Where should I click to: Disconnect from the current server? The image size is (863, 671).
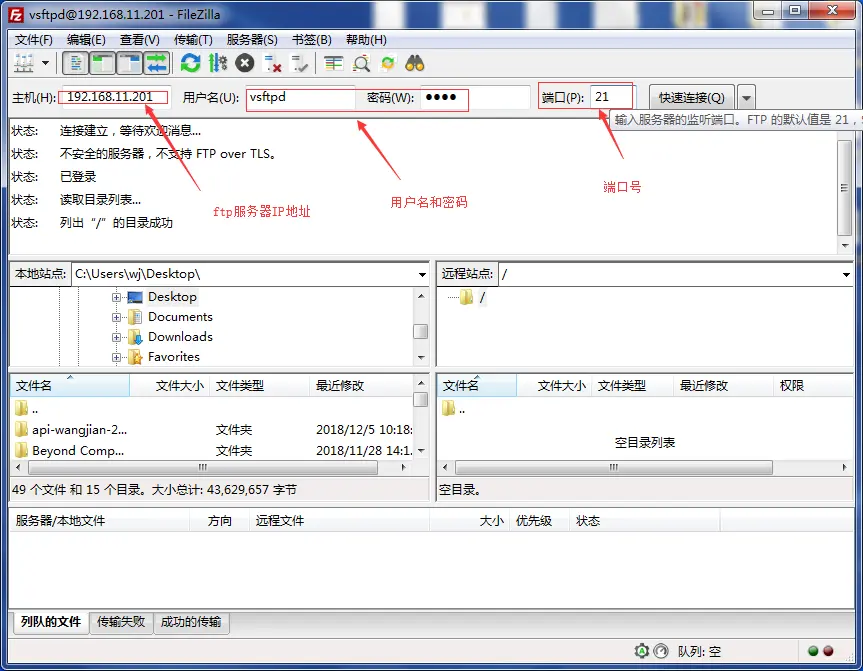272,63
